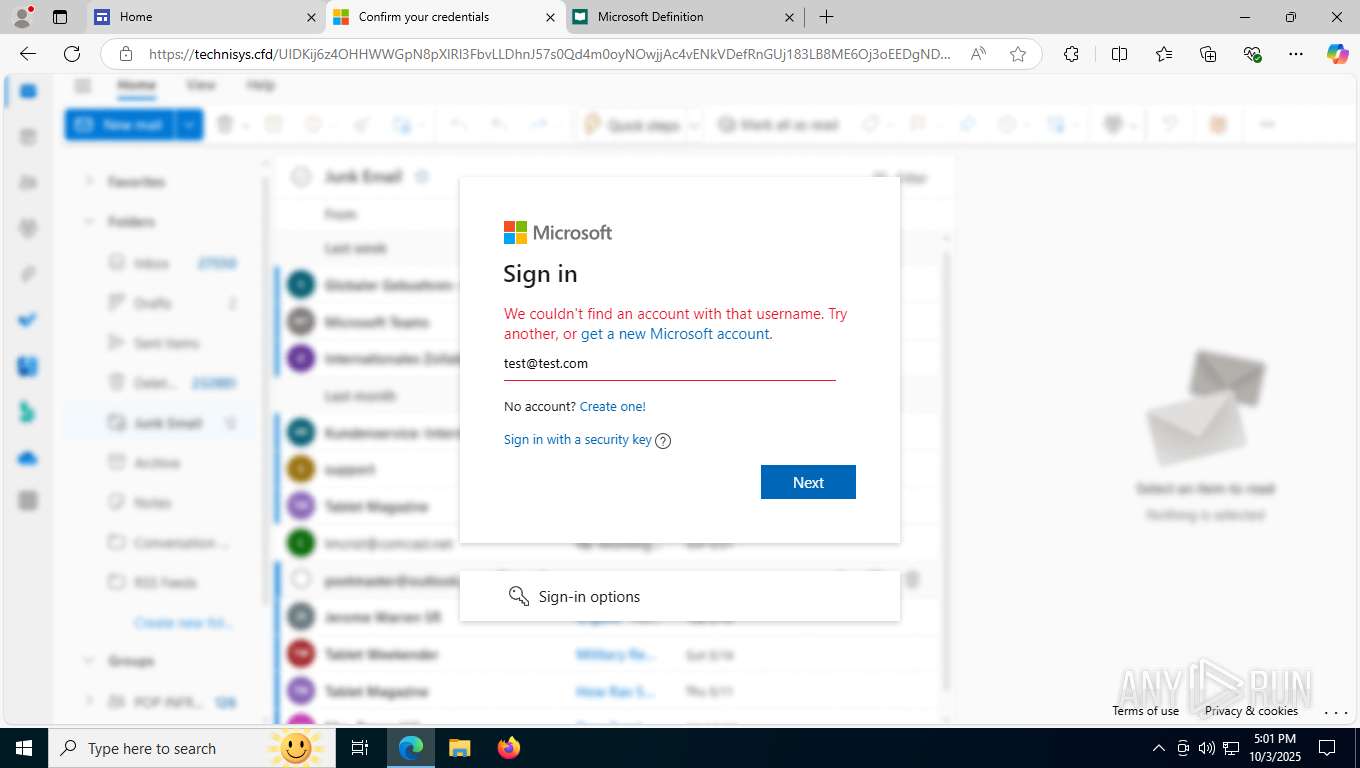Image resolution: width=1360 pixels, height=768 pixels.
Task: Select the blurred View ribbon tab
Action: point(200,86)
